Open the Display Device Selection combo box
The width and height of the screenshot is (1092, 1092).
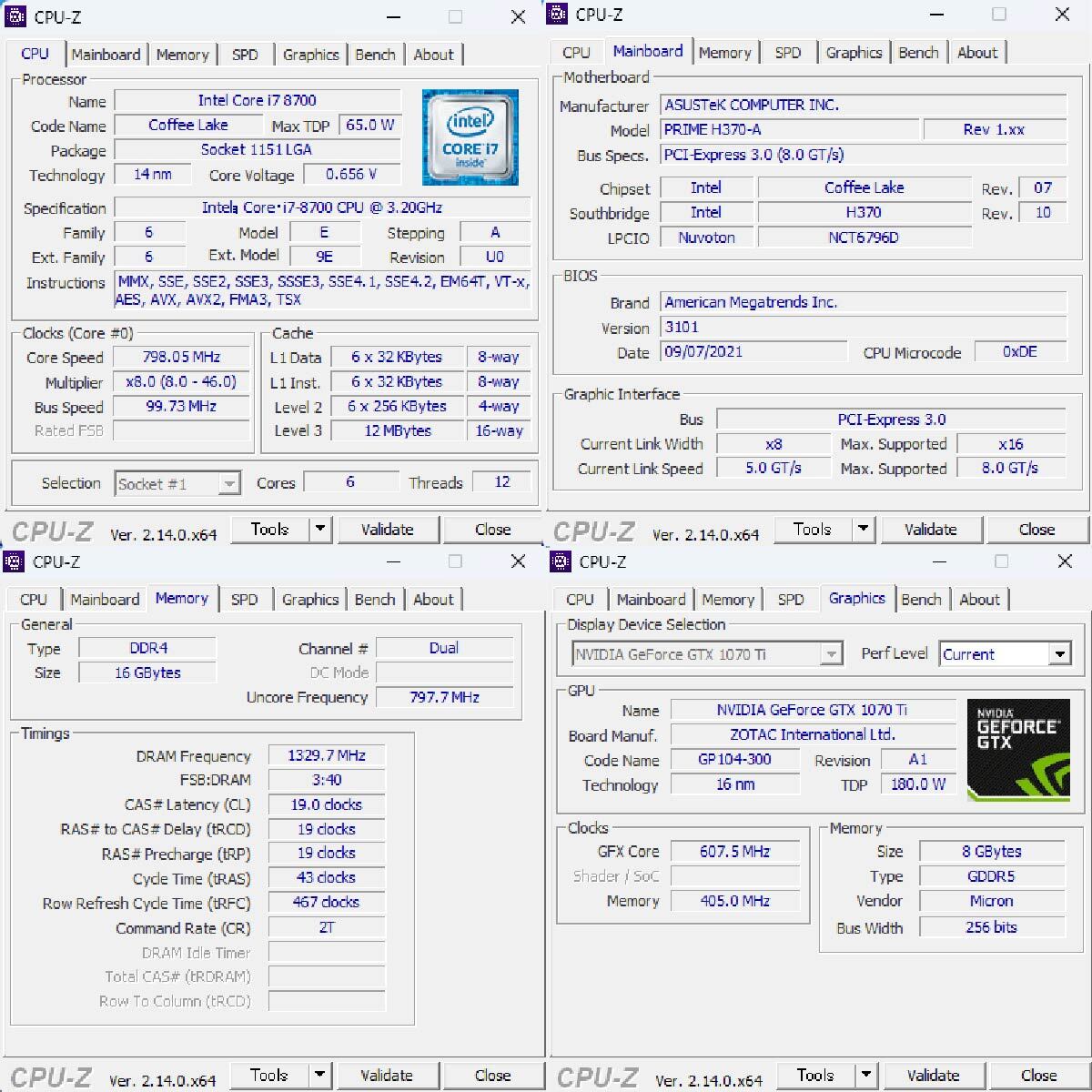click(x=707, y=654)
